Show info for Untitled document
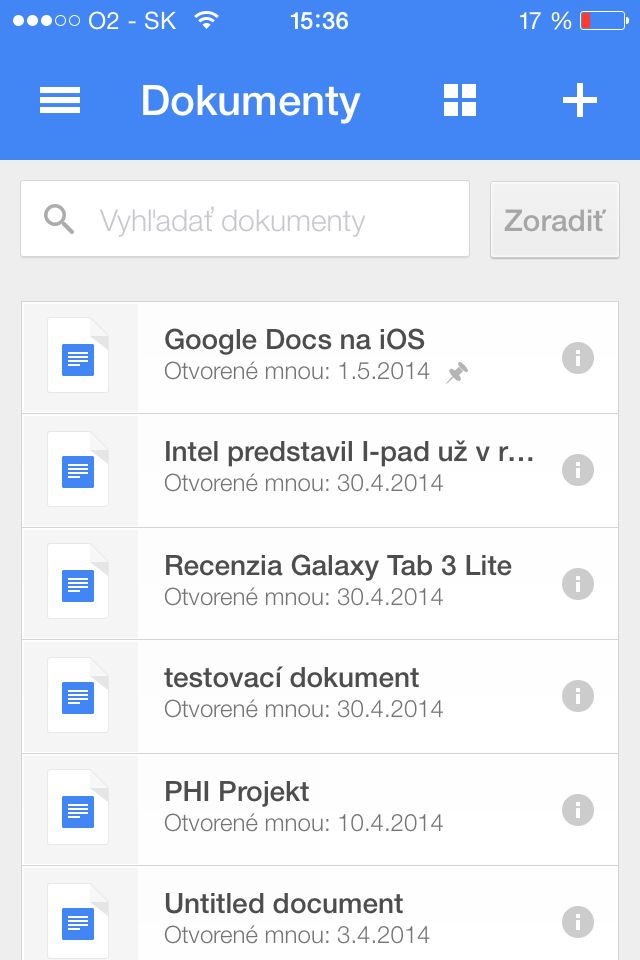 [578, 921]
